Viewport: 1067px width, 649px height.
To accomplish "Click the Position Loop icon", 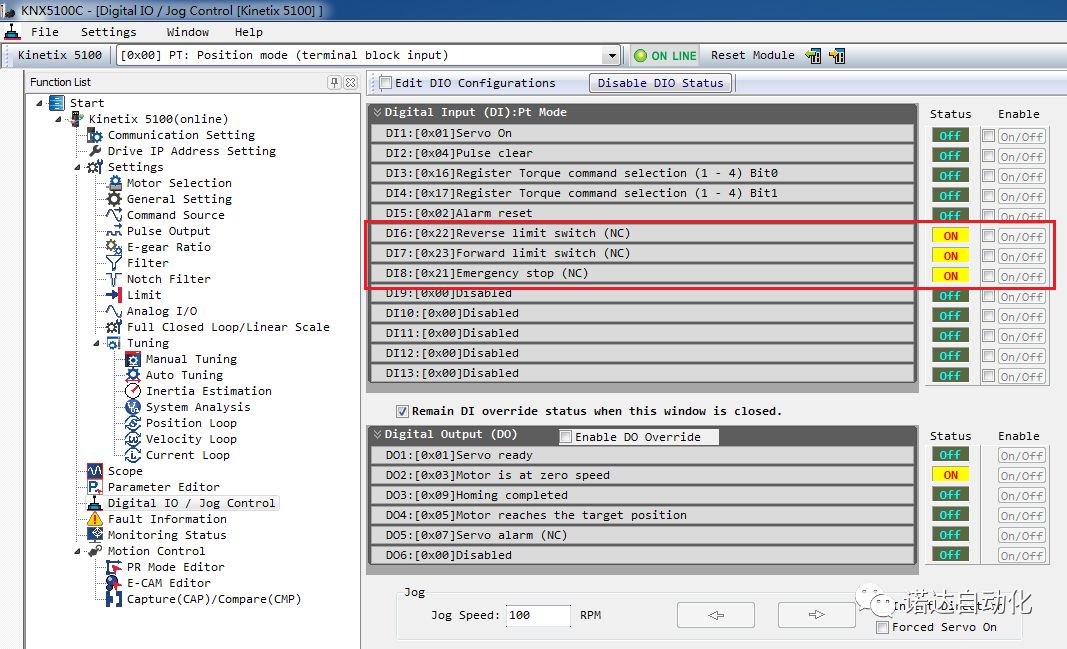I will point(133,422).
